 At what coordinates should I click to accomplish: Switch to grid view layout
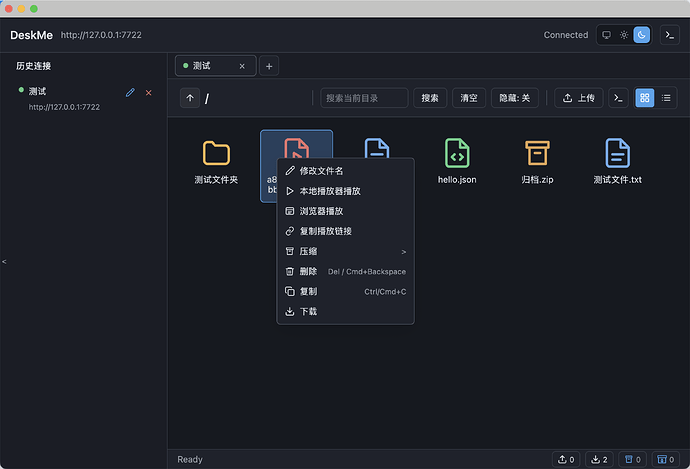coord(645,98)
